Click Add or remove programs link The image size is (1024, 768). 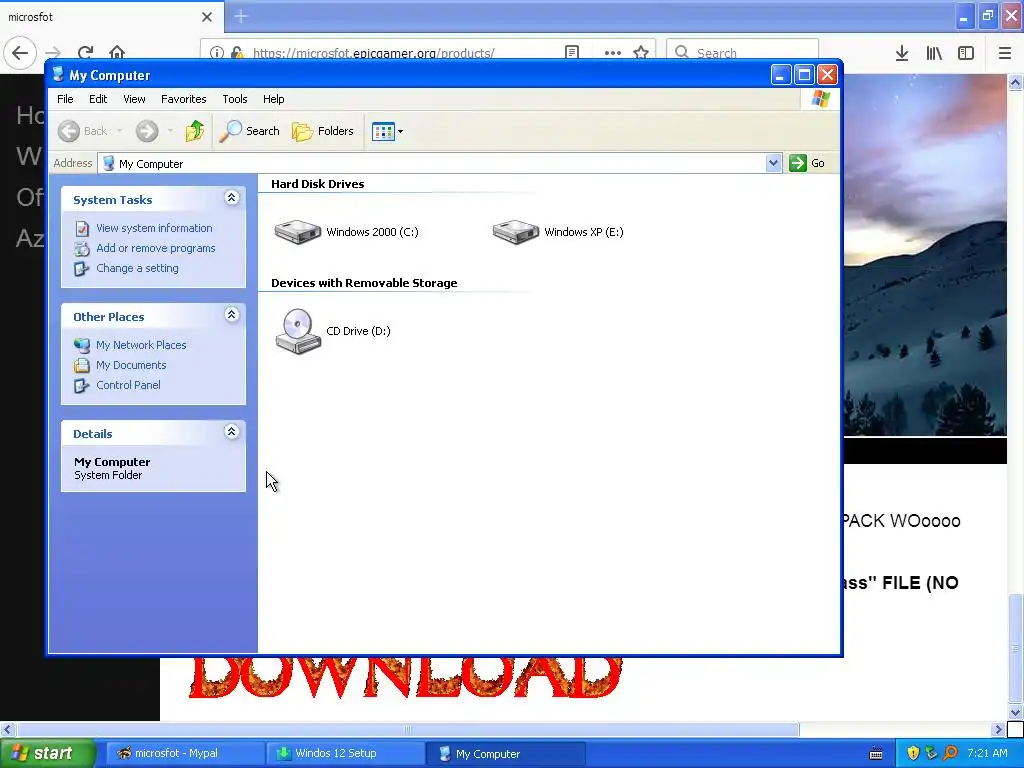coord(155,248)
